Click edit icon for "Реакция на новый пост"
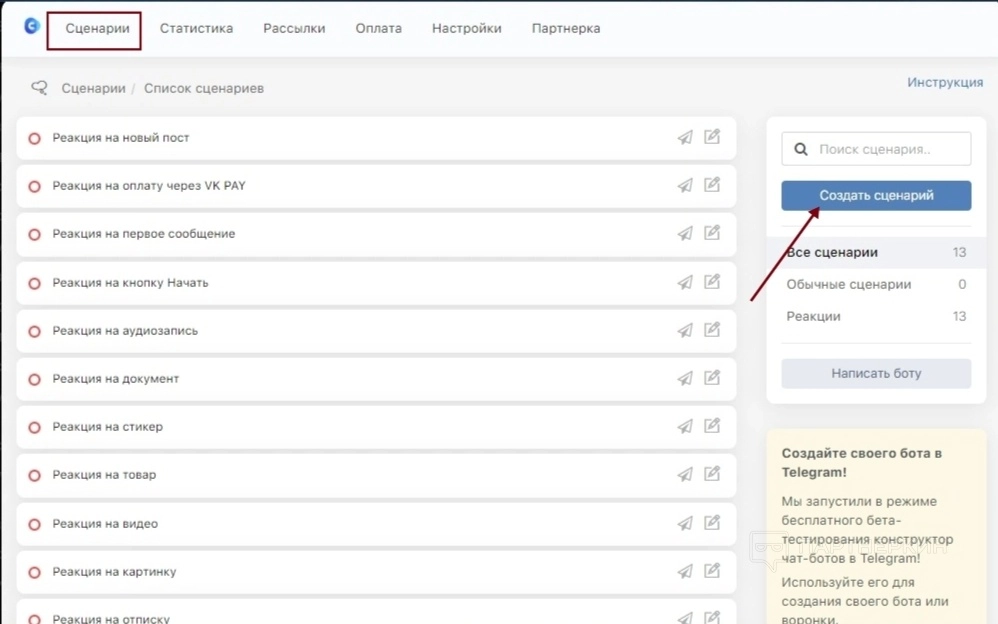The height and width of the screenshot is (624, 998). [x=712, y=137]
